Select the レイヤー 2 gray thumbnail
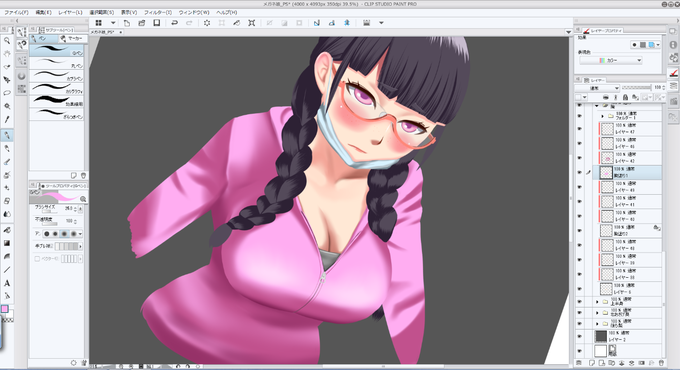Screen dimensions: 680x370 pyautogui.click(x=601, y=336)
